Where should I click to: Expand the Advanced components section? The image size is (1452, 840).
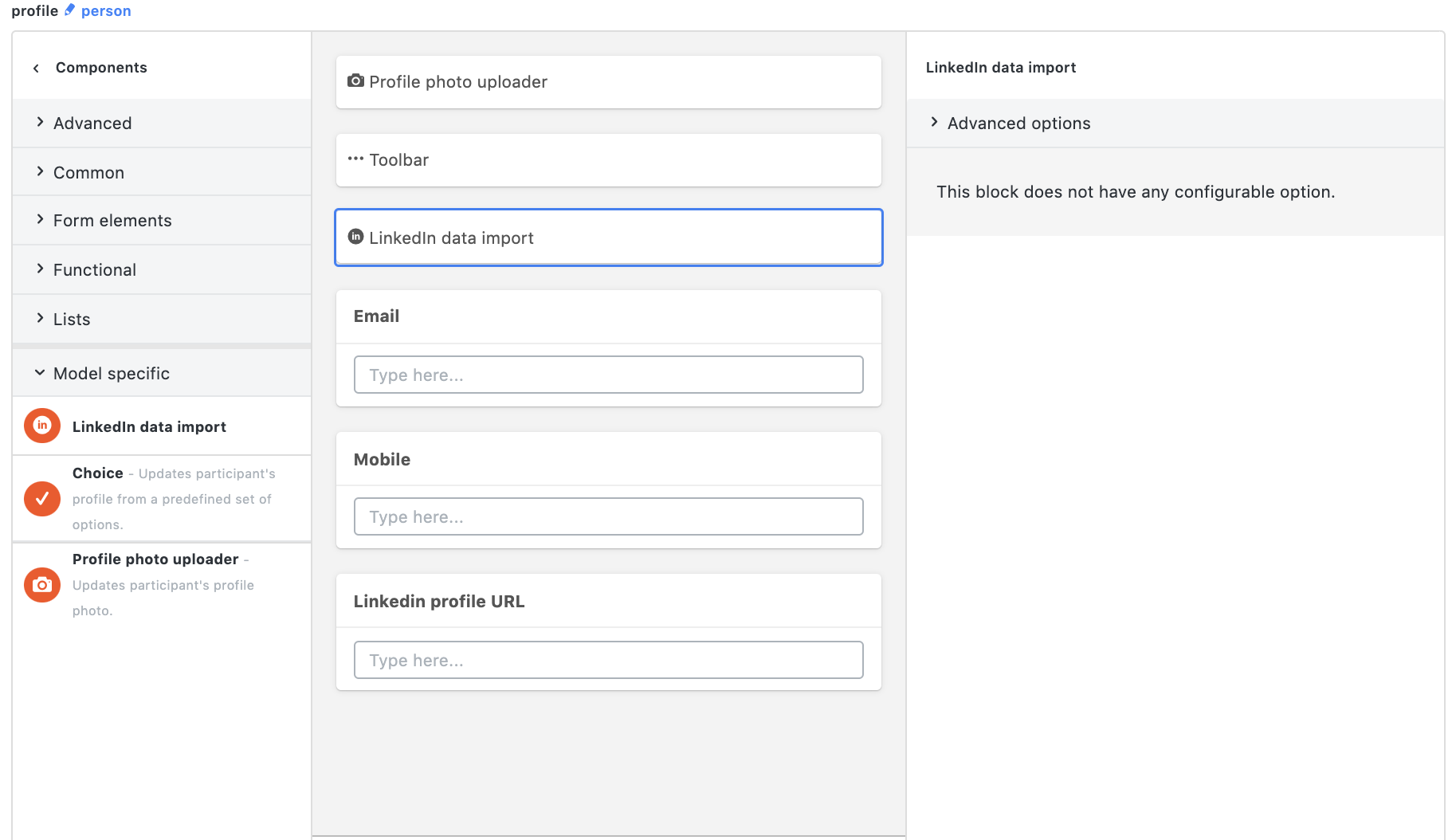tap(92, 123)
